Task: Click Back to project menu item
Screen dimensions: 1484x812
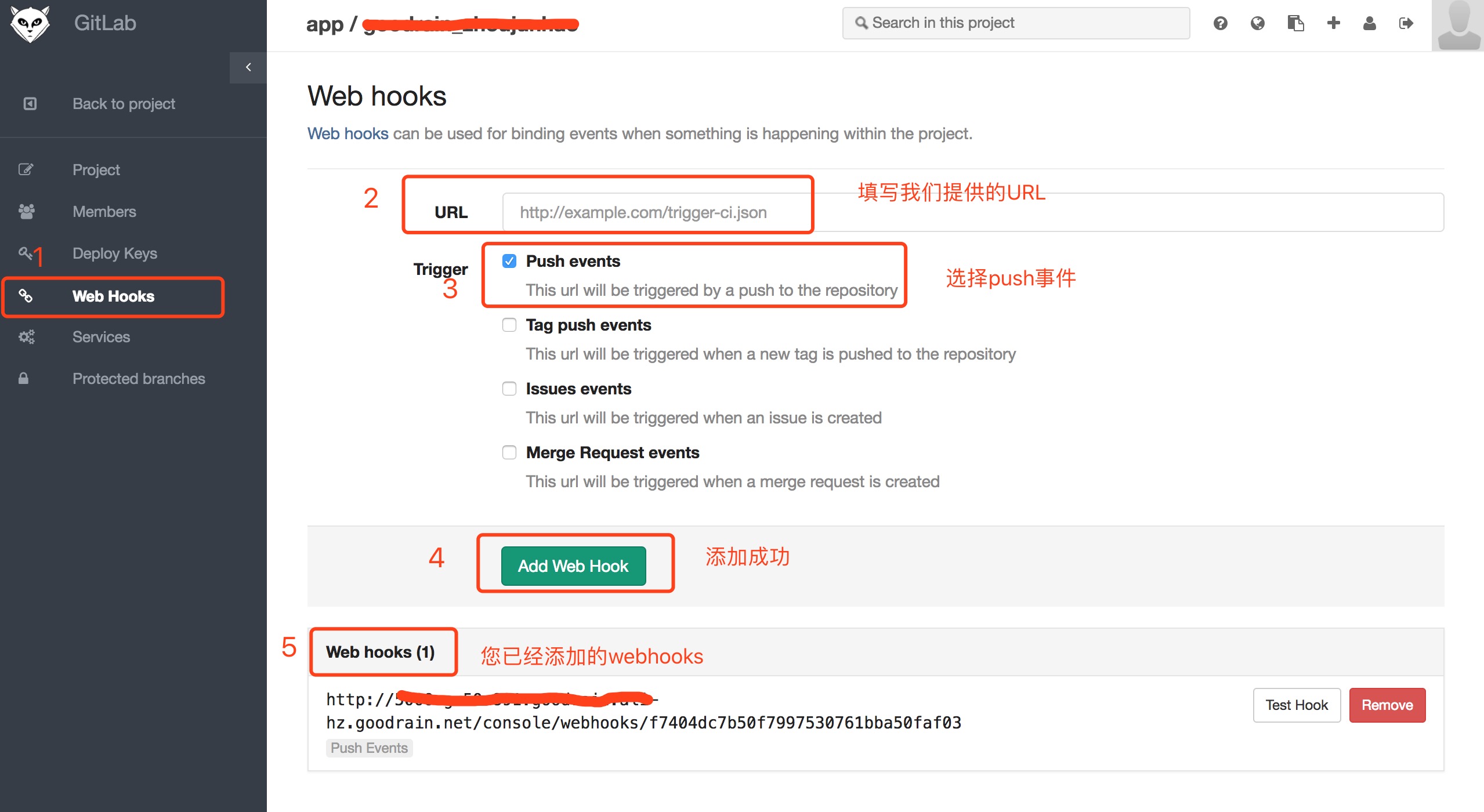Action: pos(125,103)
